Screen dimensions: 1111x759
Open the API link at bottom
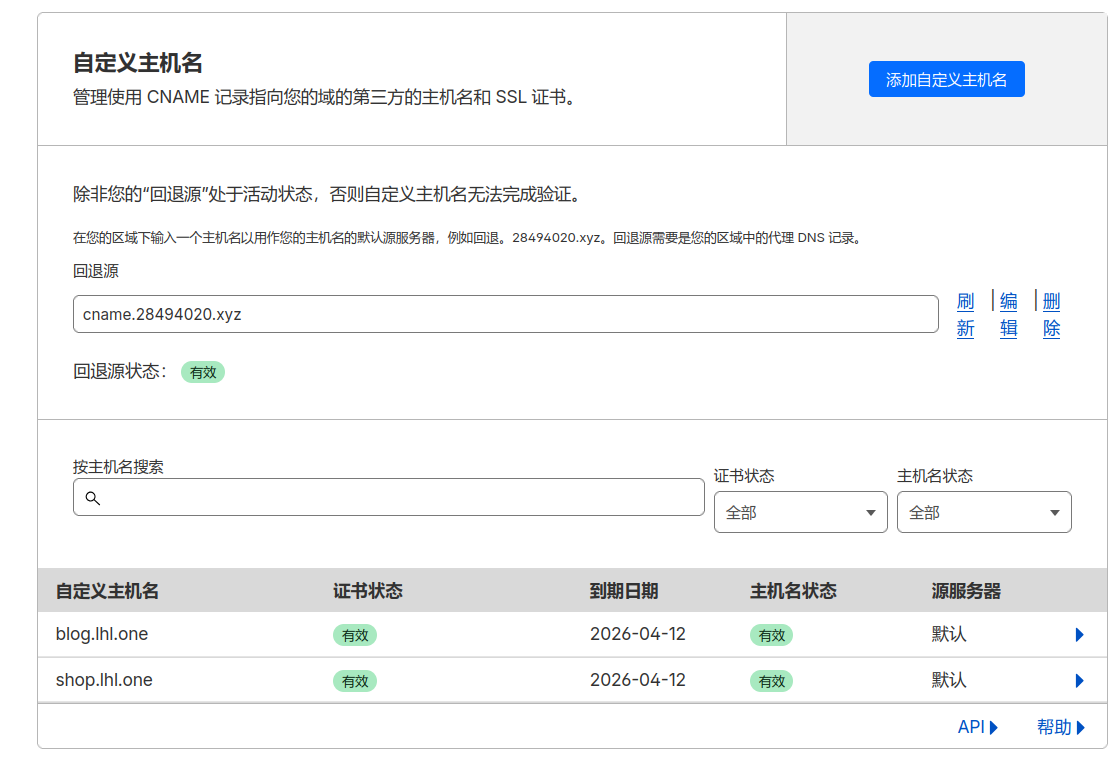click(977, 727)
